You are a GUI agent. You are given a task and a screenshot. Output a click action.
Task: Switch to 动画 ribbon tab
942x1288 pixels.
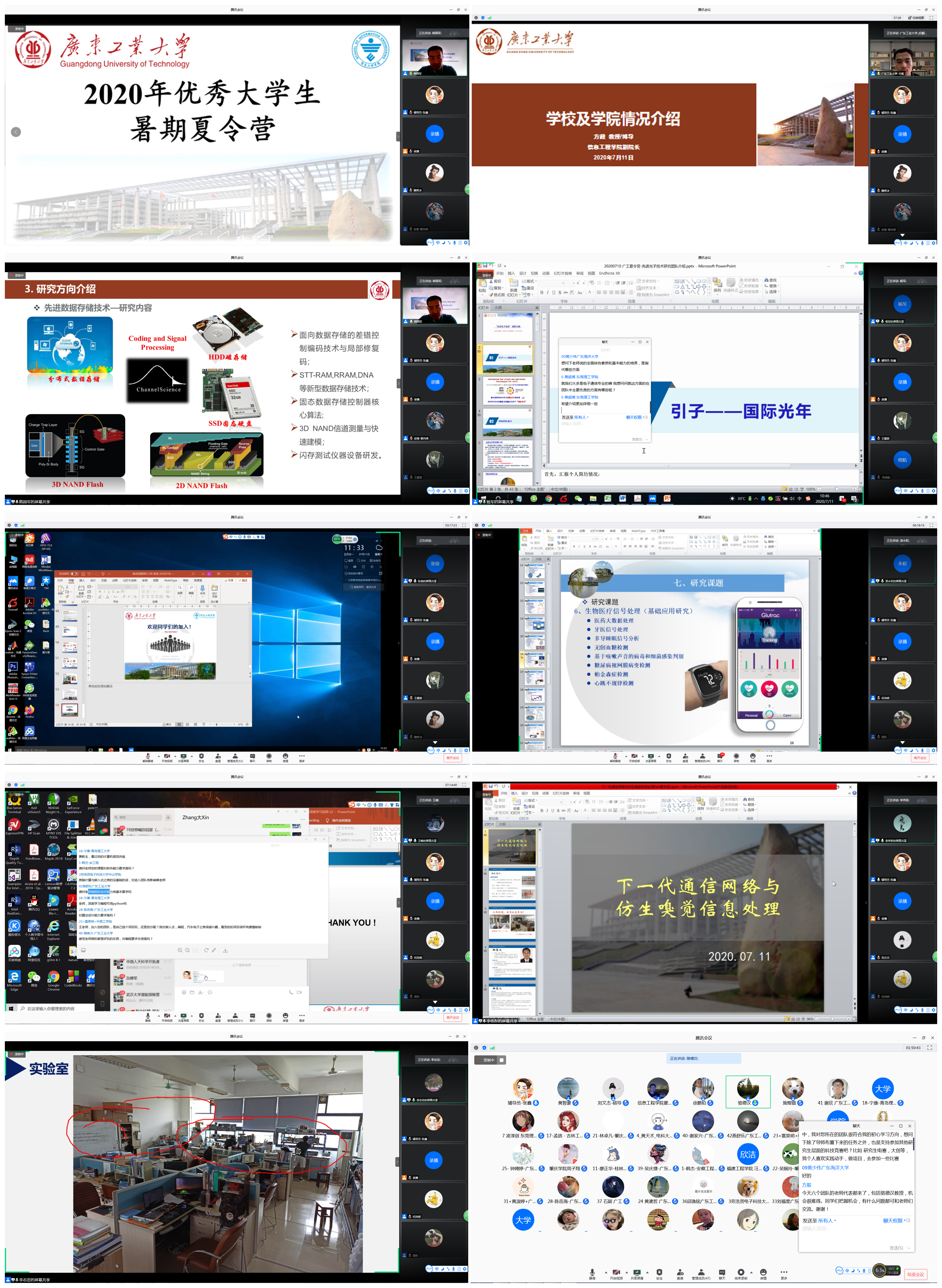coord(546,273)
